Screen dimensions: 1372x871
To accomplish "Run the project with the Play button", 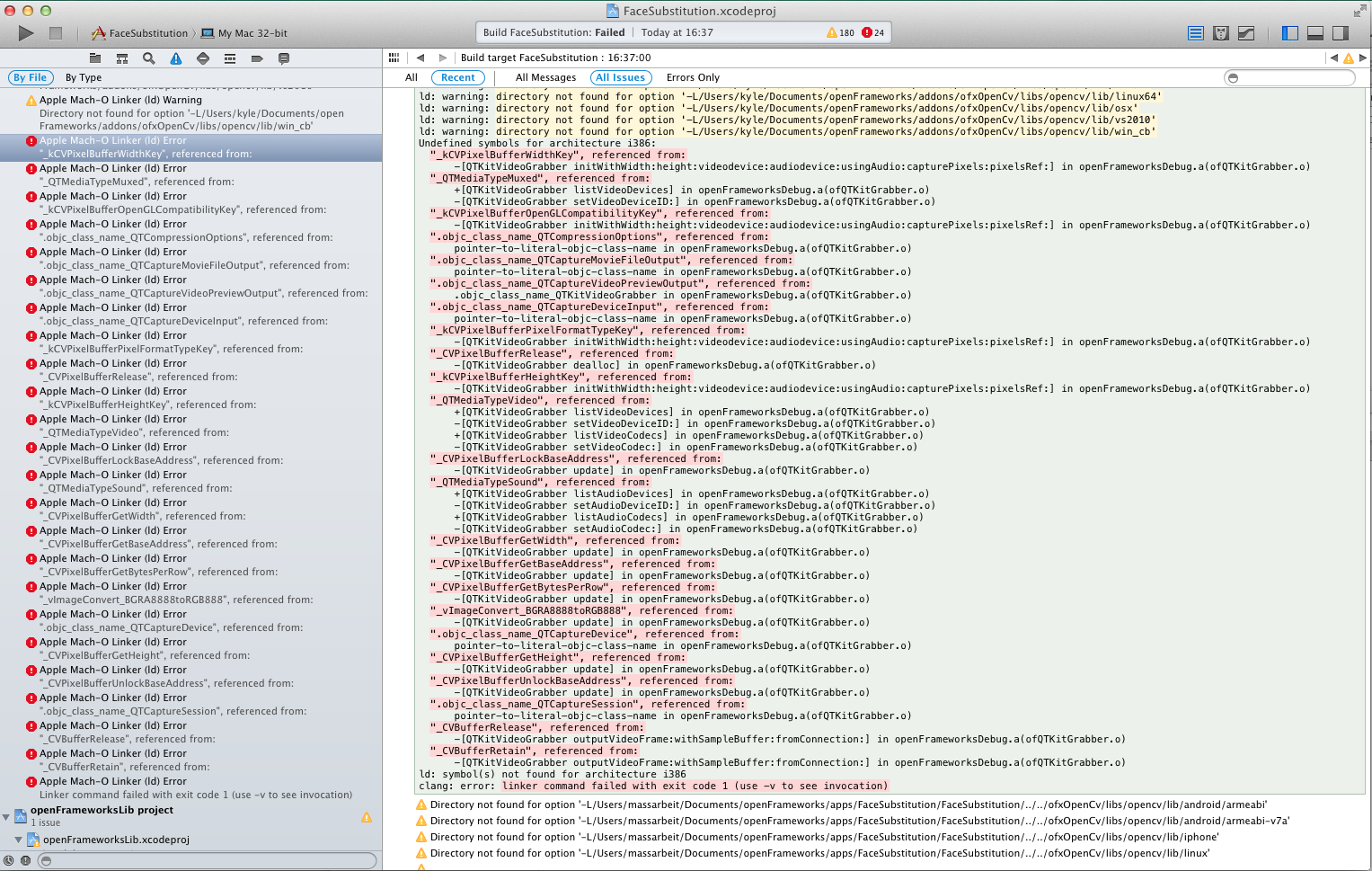I will pyautogui.click(x=26, y=33).
